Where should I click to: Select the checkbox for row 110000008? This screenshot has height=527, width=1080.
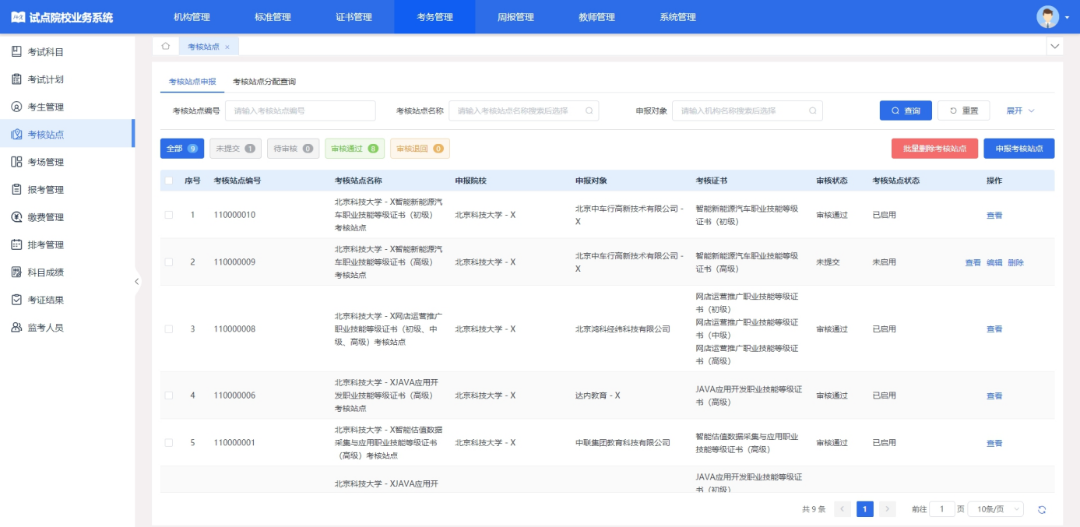pyautogui.click(x=169, y=329)
